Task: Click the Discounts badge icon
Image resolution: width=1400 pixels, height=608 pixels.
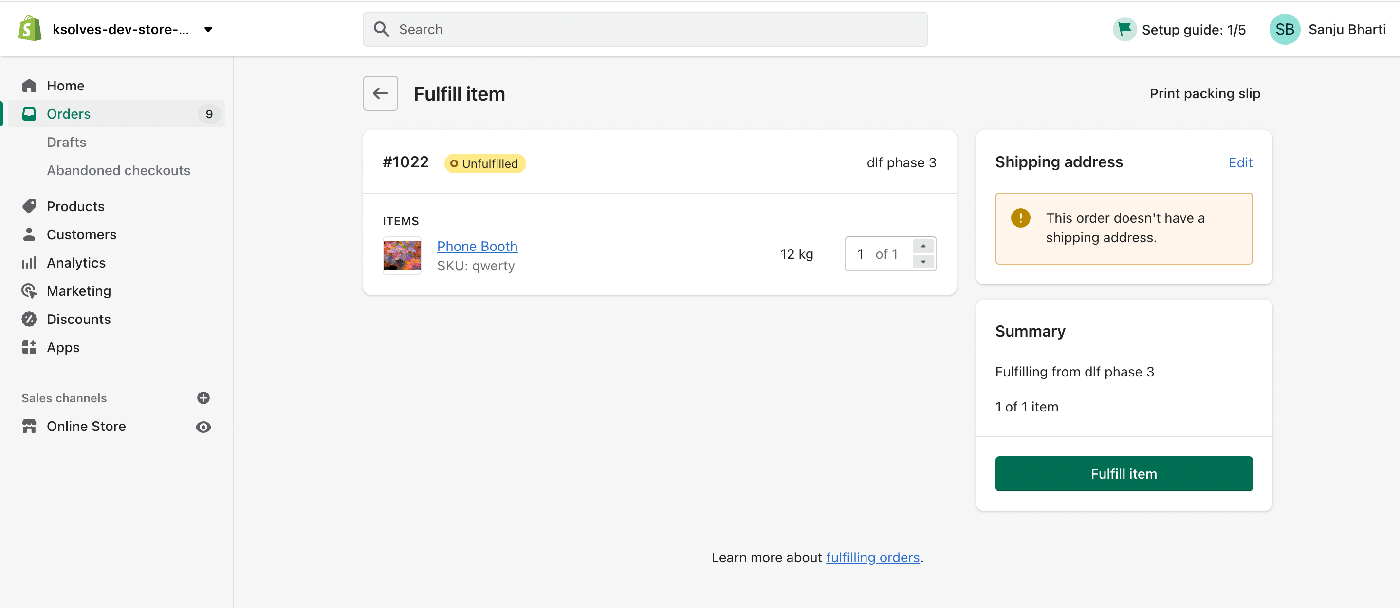Action: [29, 319]
